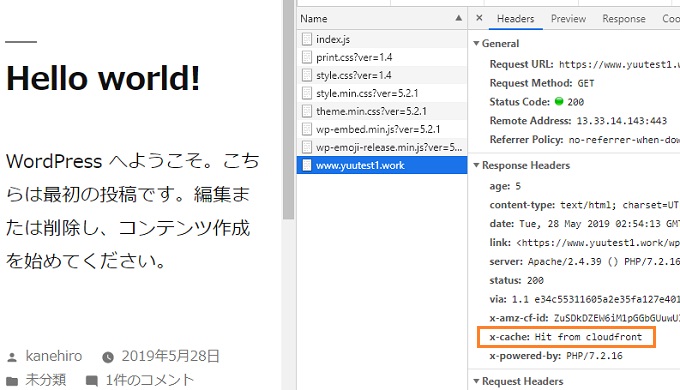
Task: Click the clock icon beside the post date
Action: click(108, 357)
